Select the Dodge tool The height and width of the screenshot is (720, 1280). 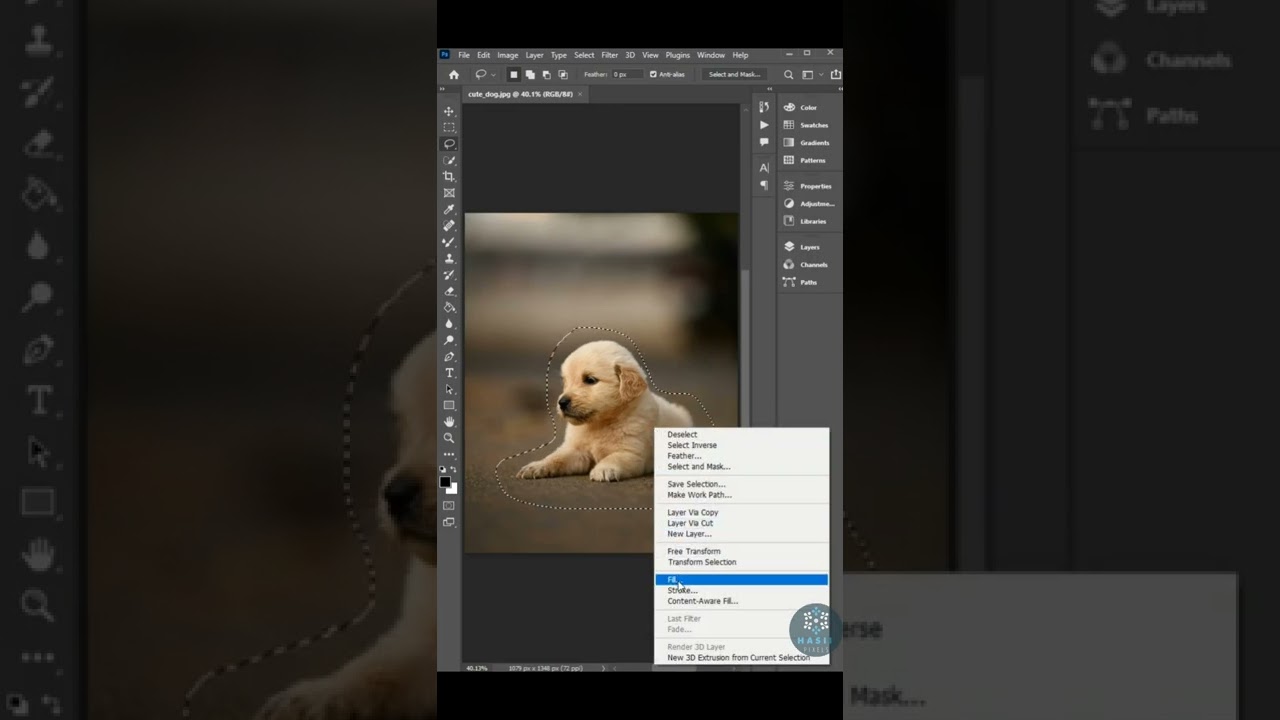coord(449,340)
